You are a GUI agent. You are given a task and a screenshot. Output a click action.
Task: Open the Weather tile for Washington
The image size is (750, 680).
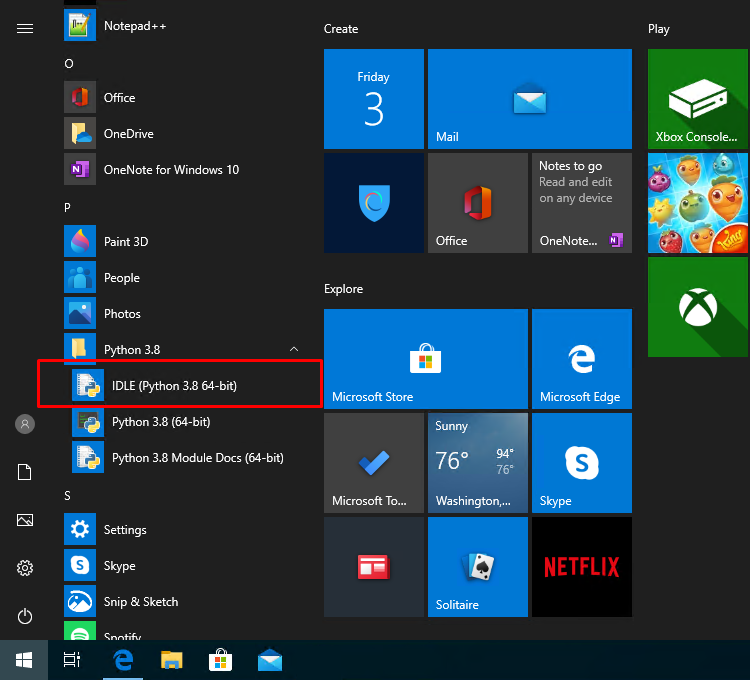(x=477, y=463)
